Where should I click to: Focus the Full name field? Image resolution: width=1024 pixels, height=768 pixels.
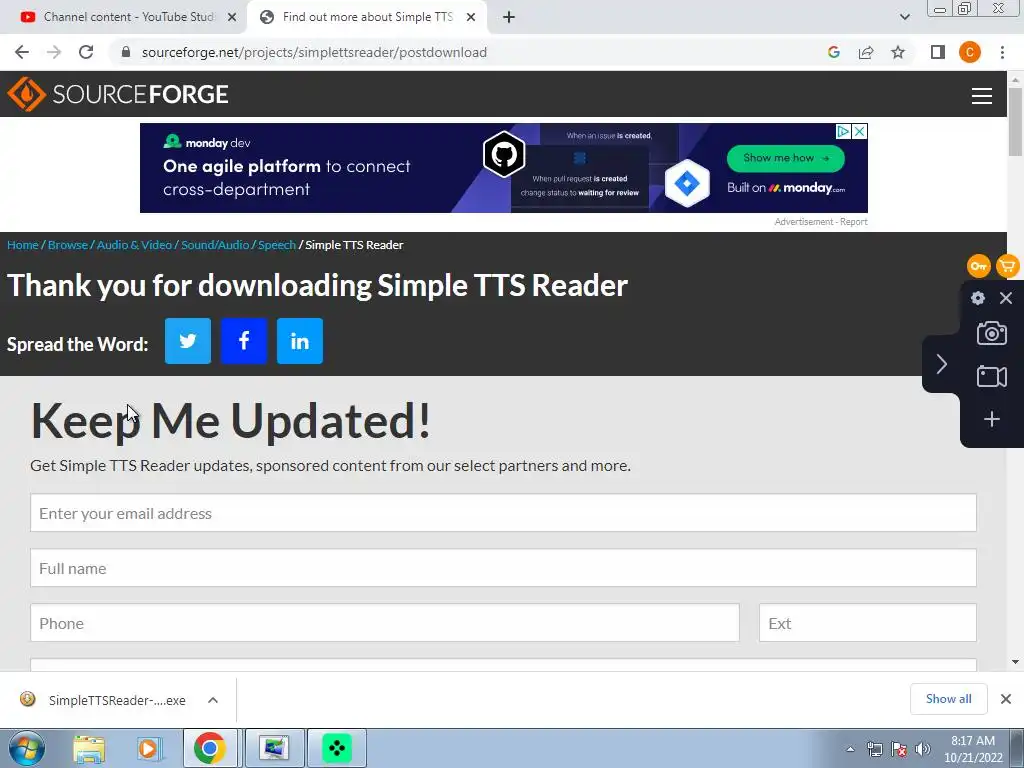tap(503, 568)
